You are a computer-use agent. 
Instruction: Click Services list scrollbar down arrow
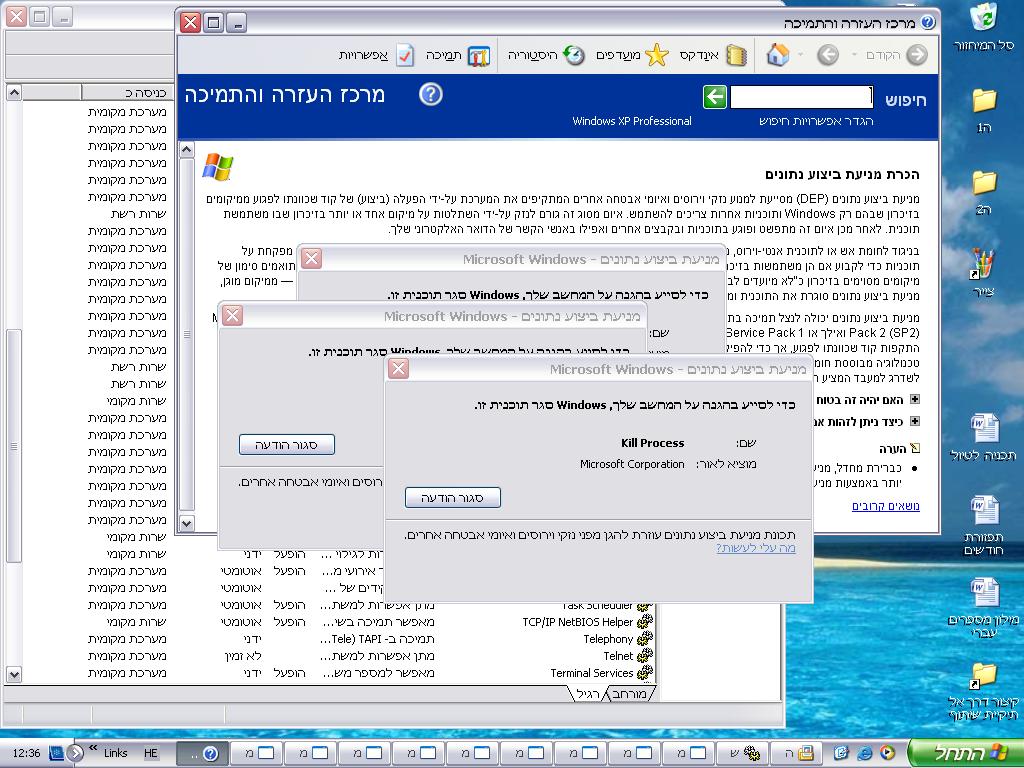tap(14, 674)
